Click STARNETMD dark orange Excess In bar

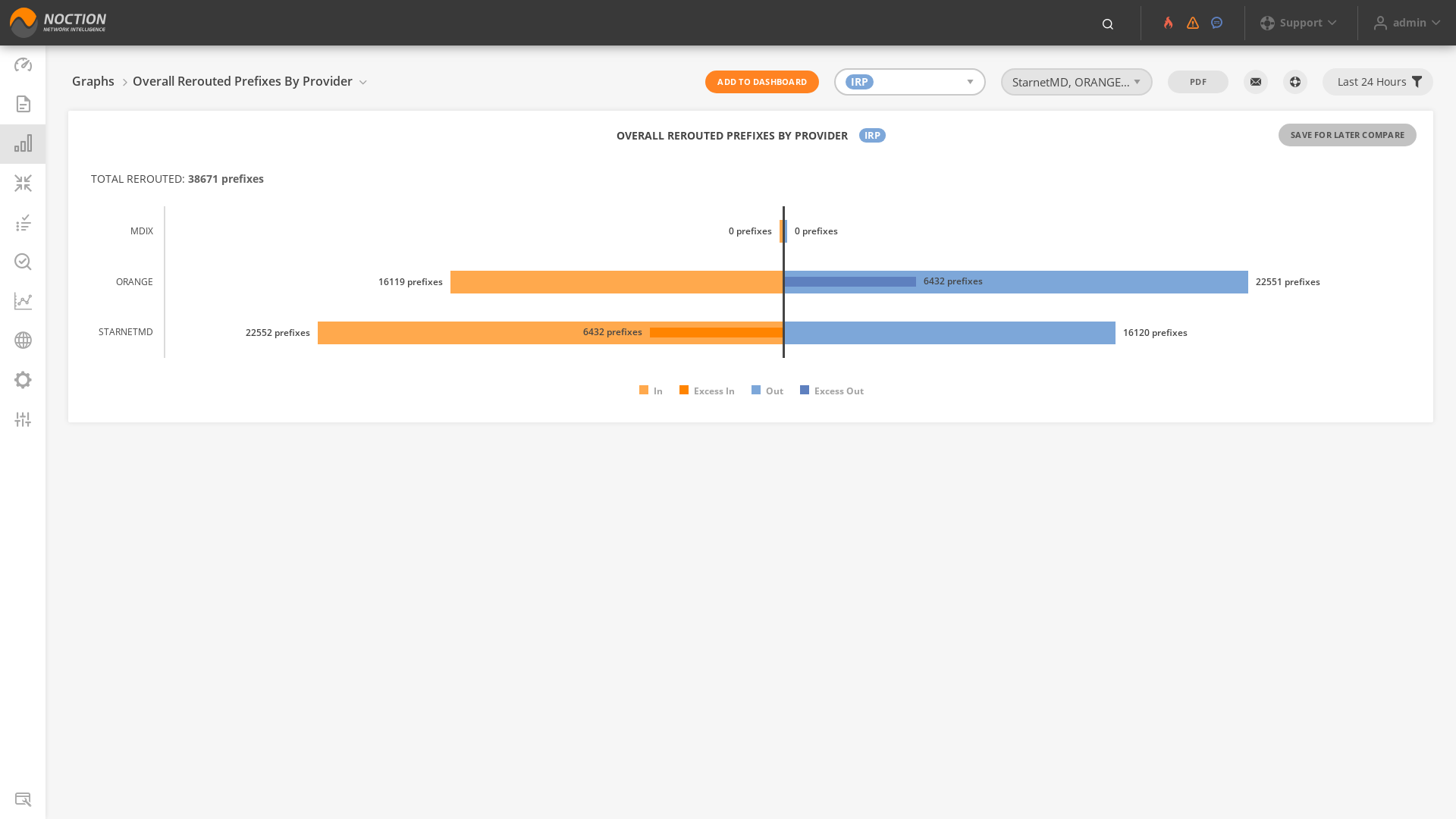717,333
